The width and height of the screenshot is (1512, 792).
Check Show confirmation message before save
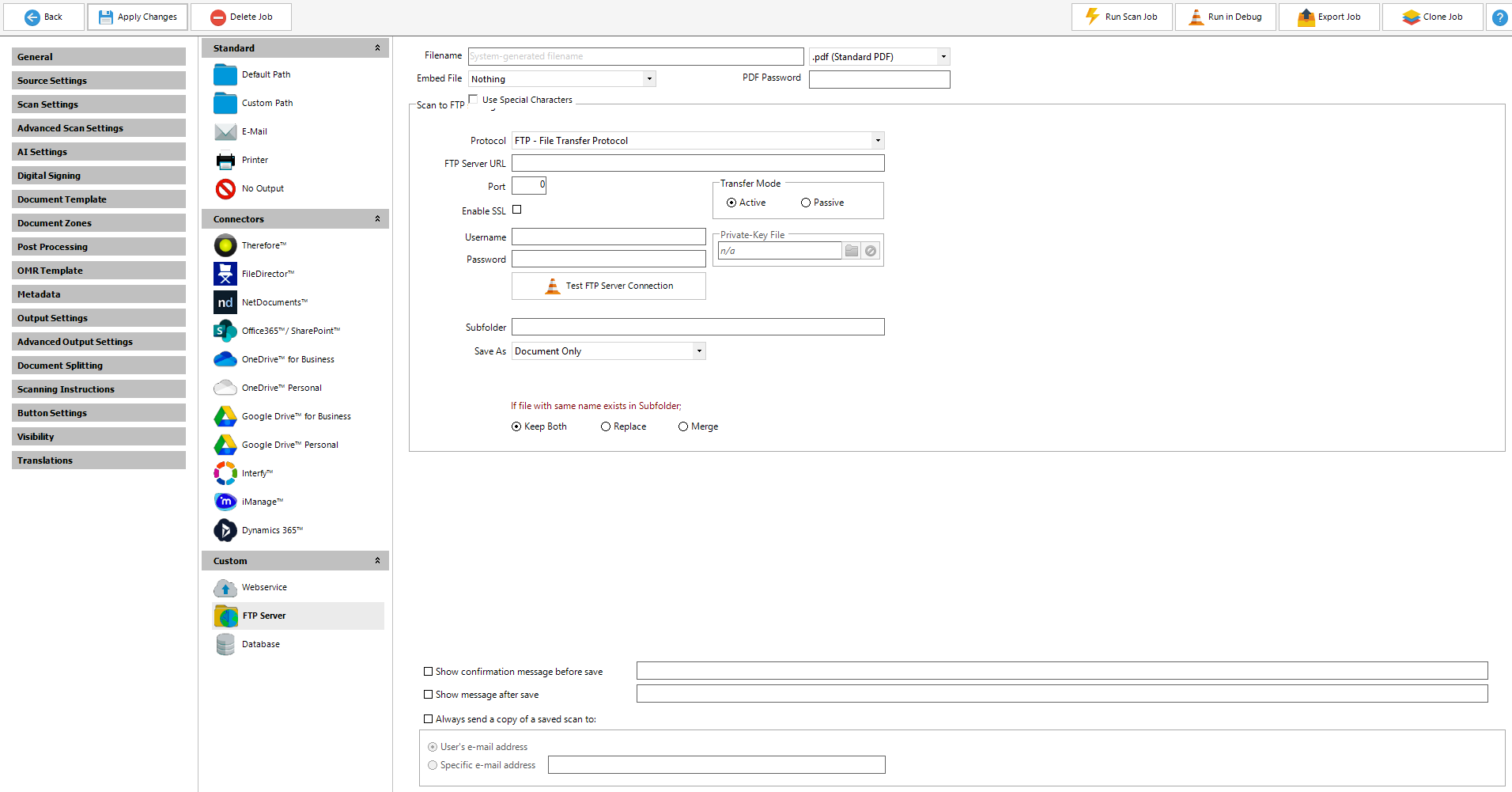pos(429,672)
